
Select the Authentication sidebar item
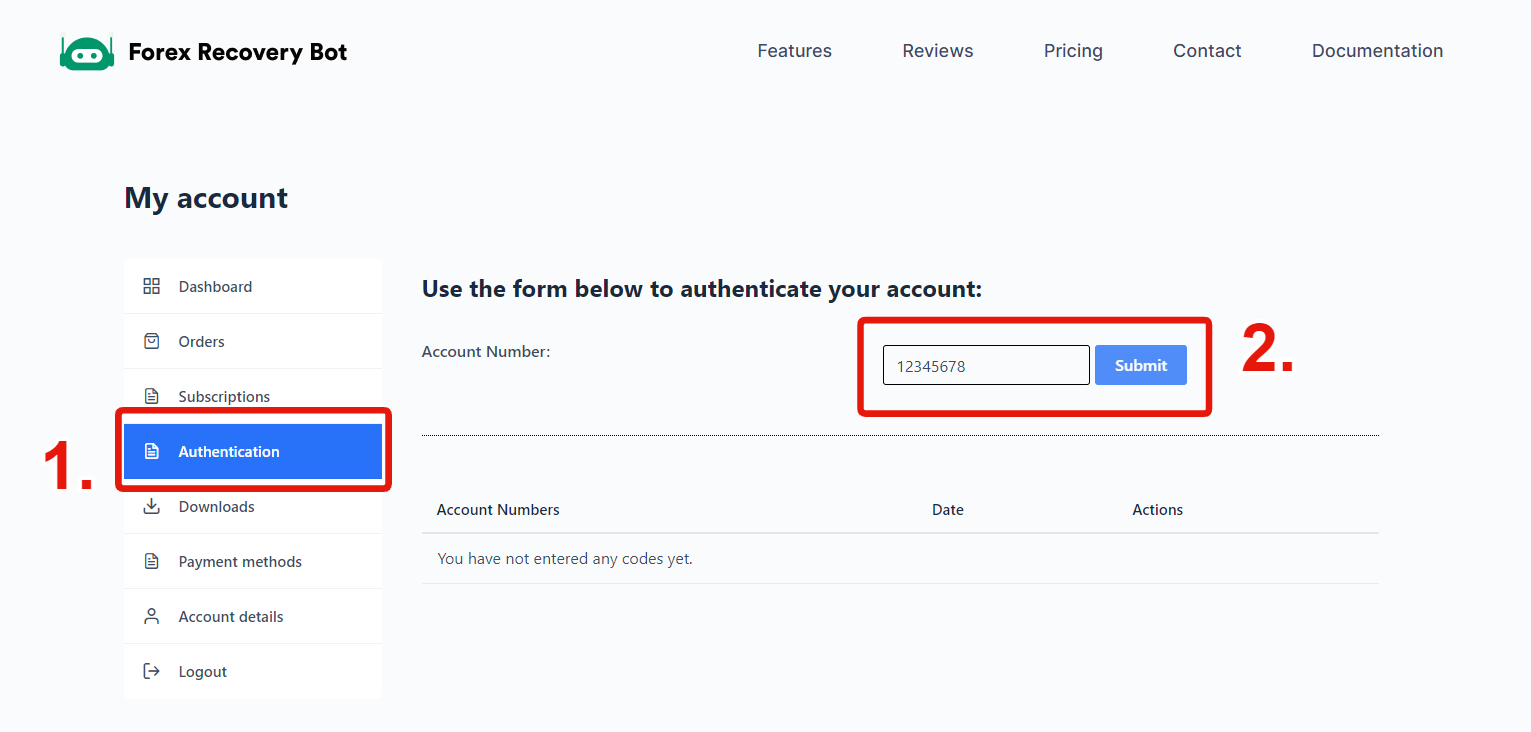(253, 451)
